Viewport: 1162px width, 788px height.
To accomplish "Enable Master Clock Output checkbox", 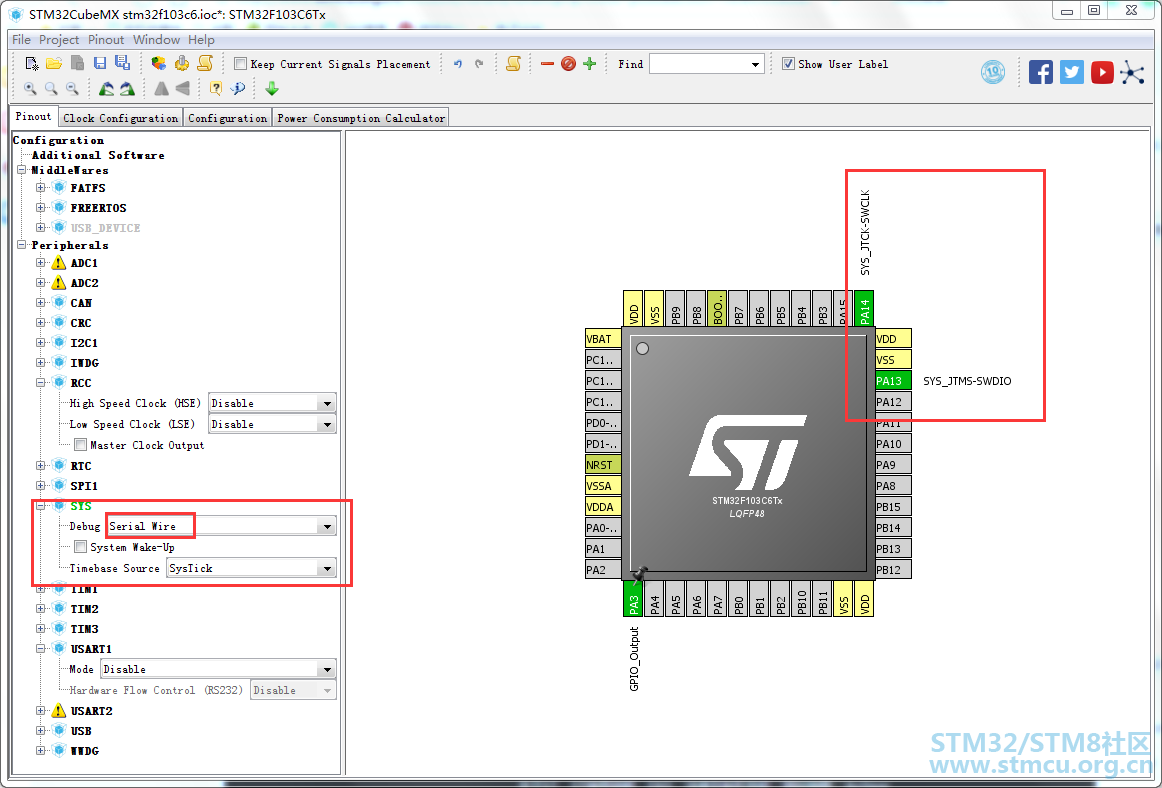I will coord(81,445).
